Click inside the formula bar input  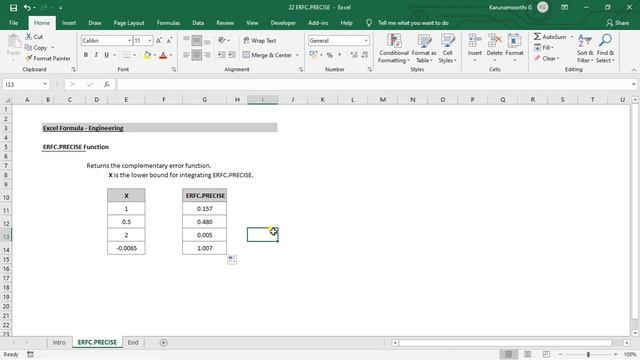pyautogui.click(x=373, y=84)
